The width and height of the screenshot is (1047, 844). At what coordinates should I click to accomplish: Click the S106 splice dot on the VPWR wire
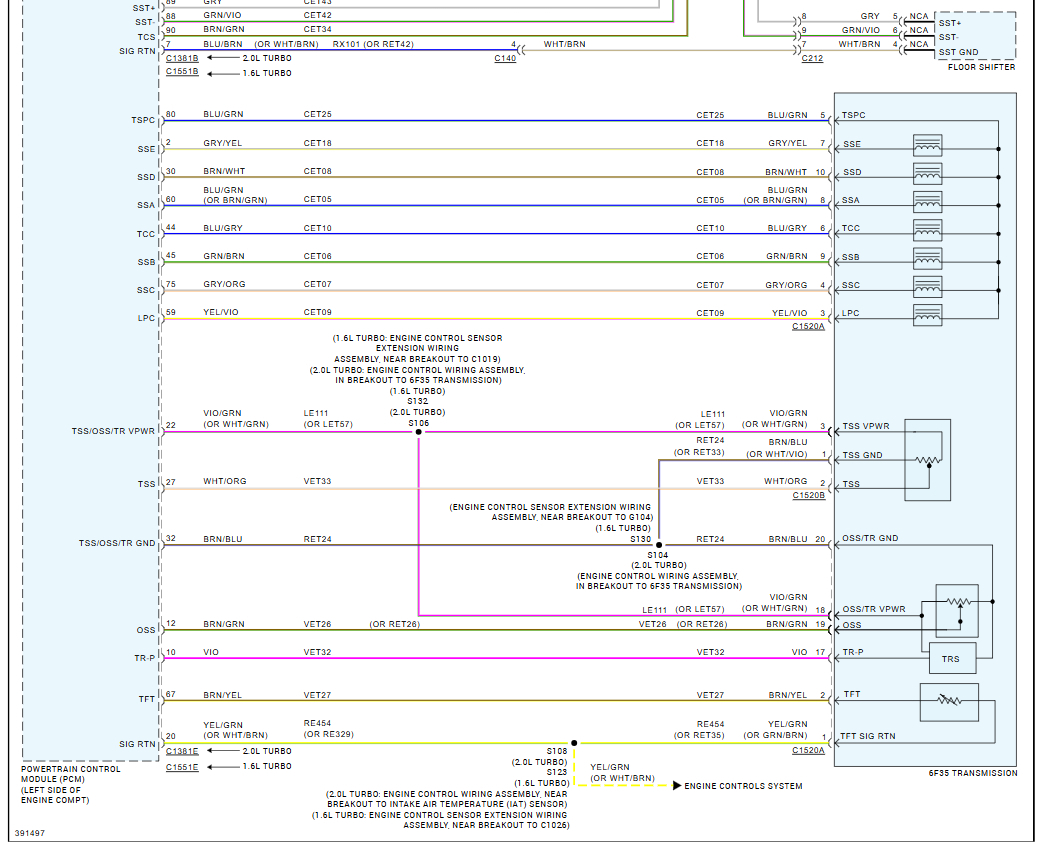[x=419, y=432]
